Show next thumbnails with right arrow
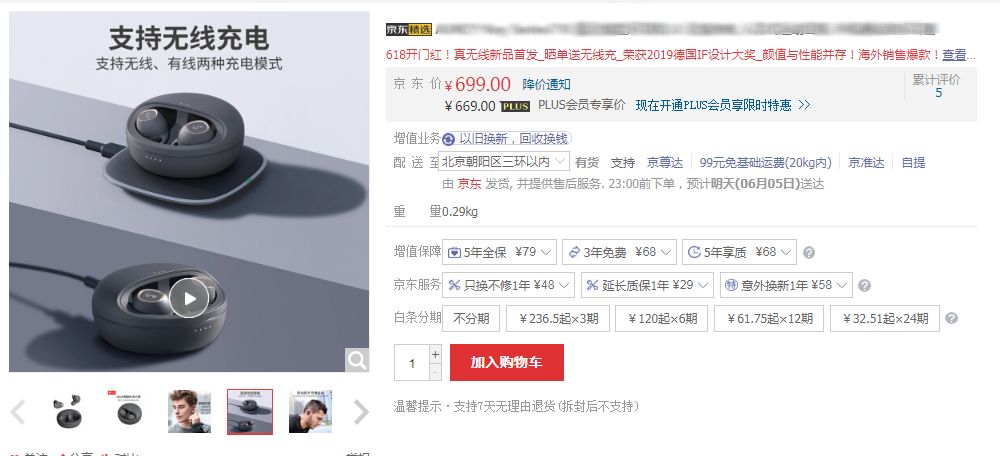The height and width of the screenshot is (456, 1000). click(361, 412)
